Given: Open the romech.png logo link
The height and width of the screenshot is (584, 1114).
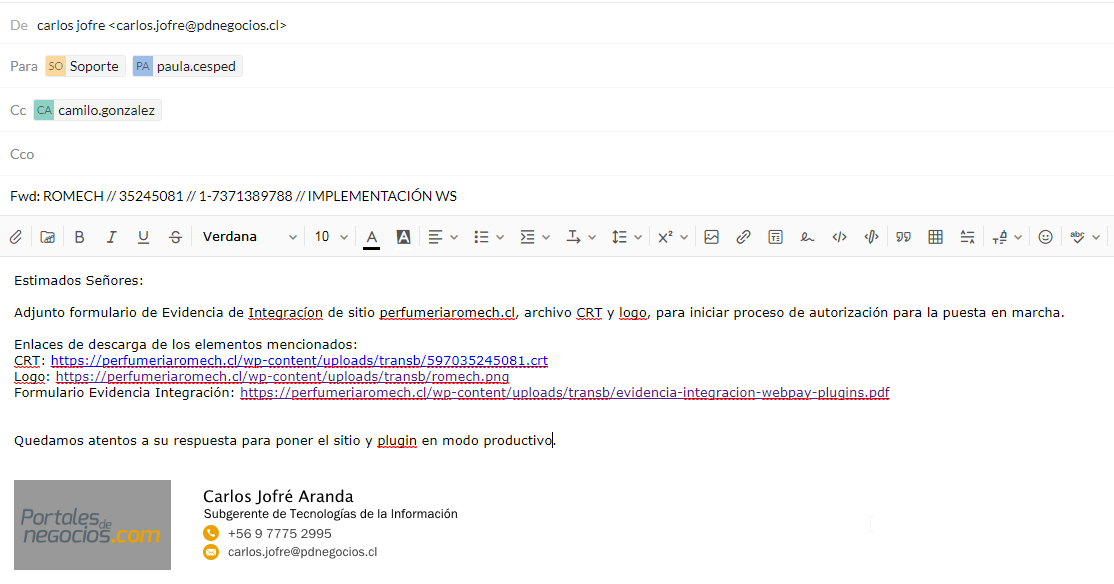Looking at the screenshot, I should [282, 377].
